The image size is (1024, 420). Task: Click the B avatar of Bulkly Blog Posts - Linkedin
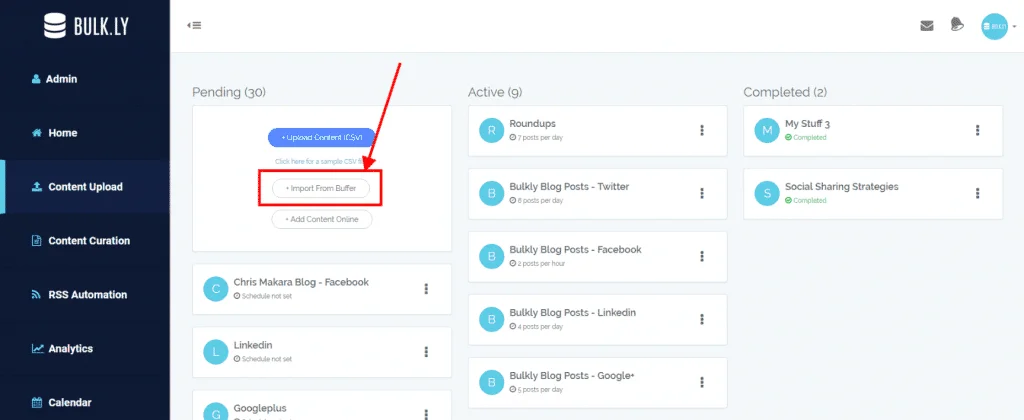point(491,319)
